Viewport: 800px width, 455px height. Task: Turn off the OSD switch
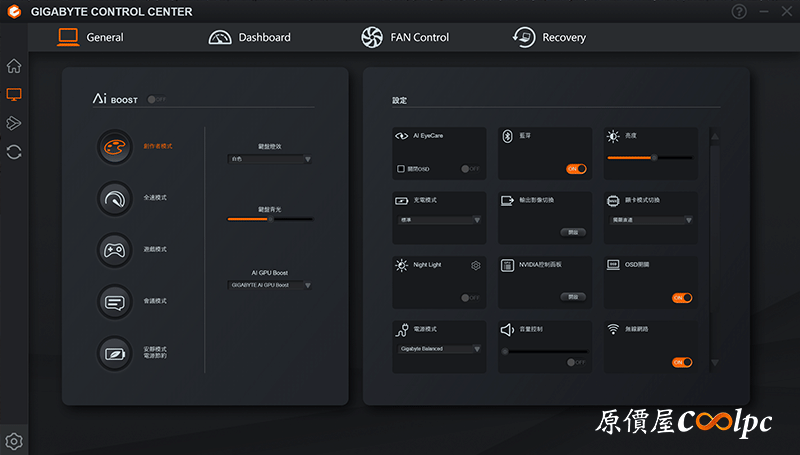coord(682,298)
